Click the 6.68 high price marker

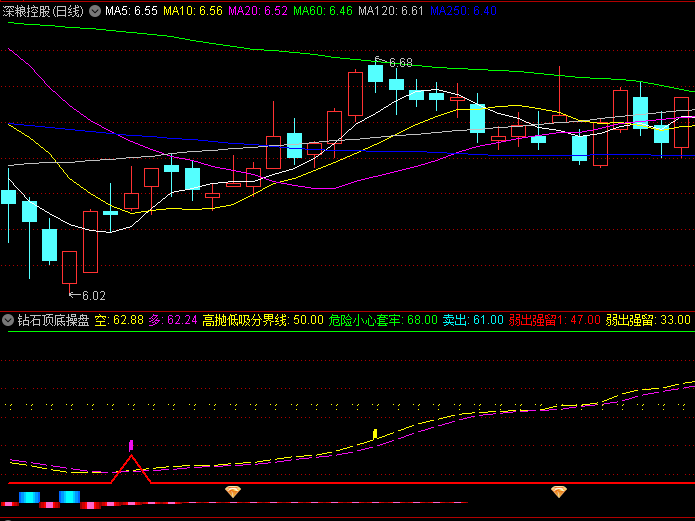click(401, 63)
